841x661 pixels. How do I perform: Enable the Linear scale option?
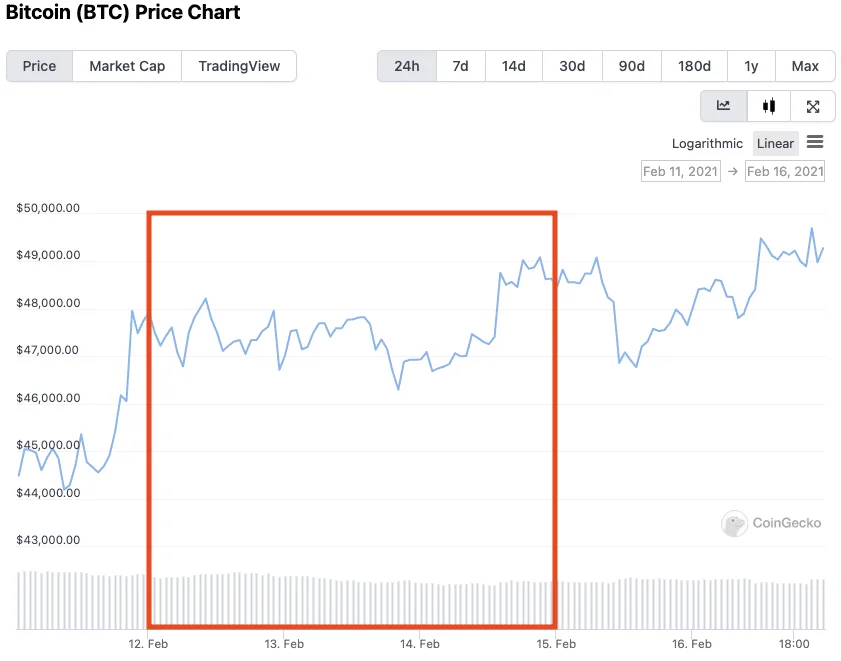tap(775, 143)
